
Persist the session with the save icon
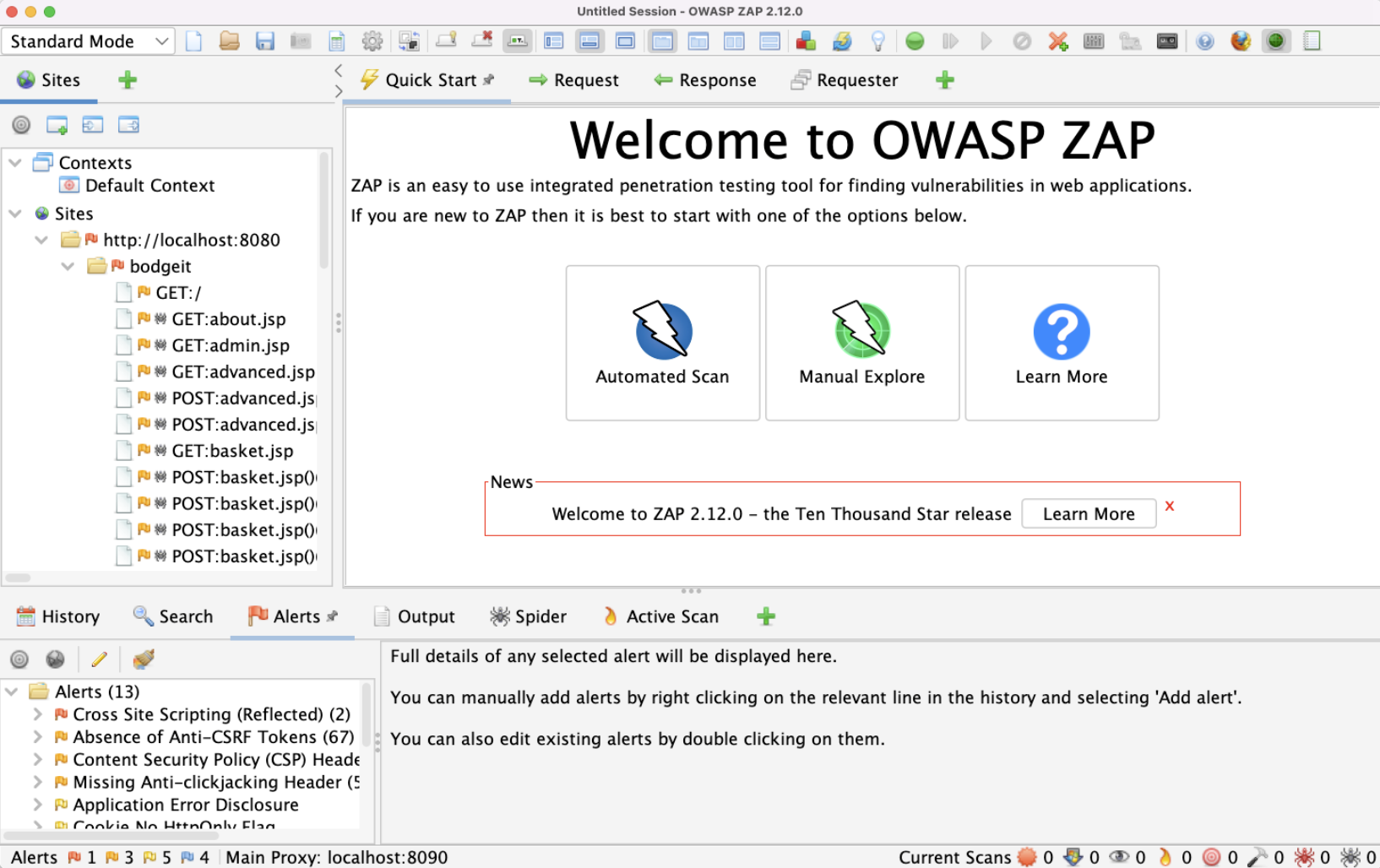[265, 41]
